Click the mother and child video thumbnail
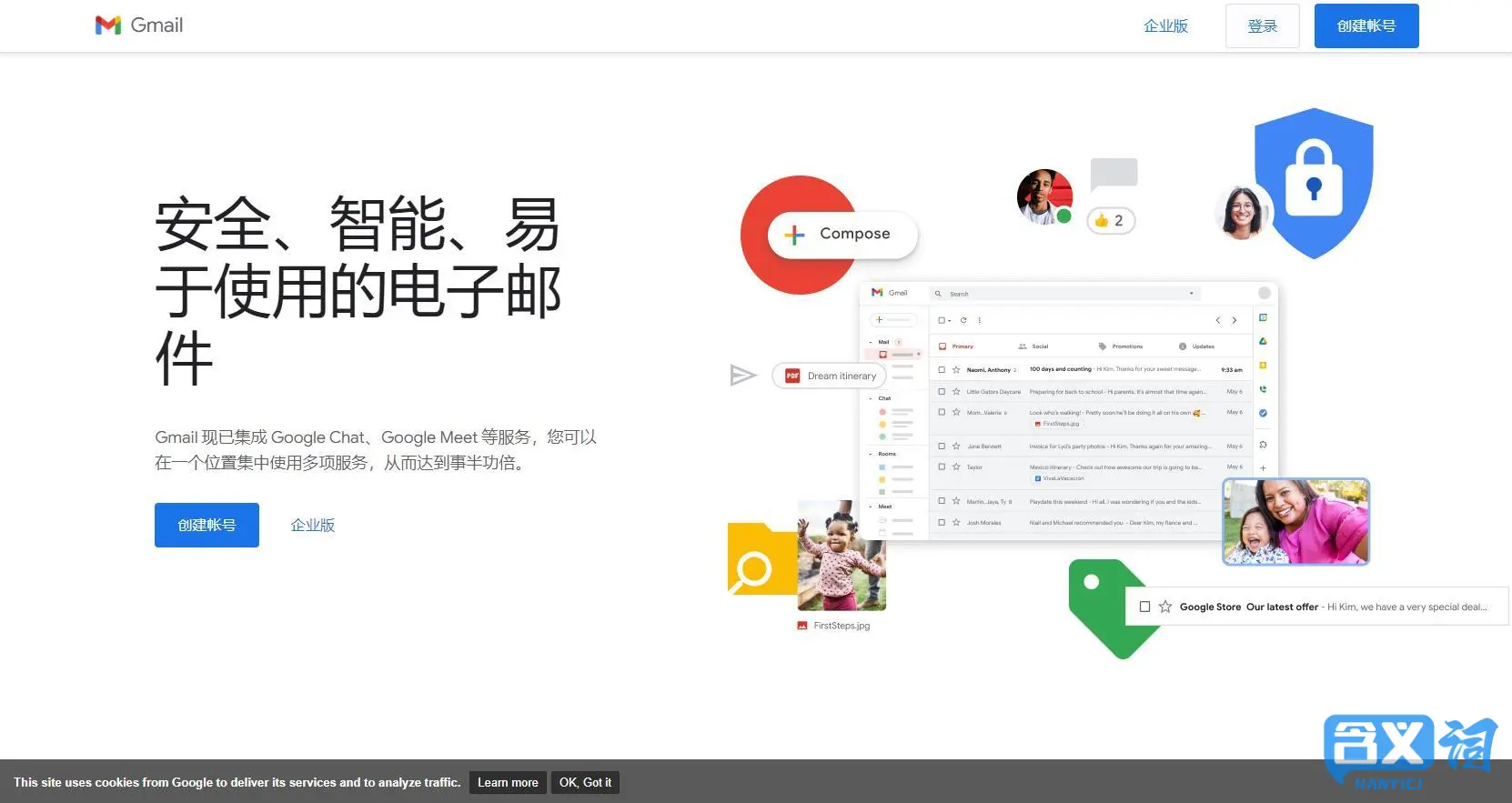 [1295, 522]
